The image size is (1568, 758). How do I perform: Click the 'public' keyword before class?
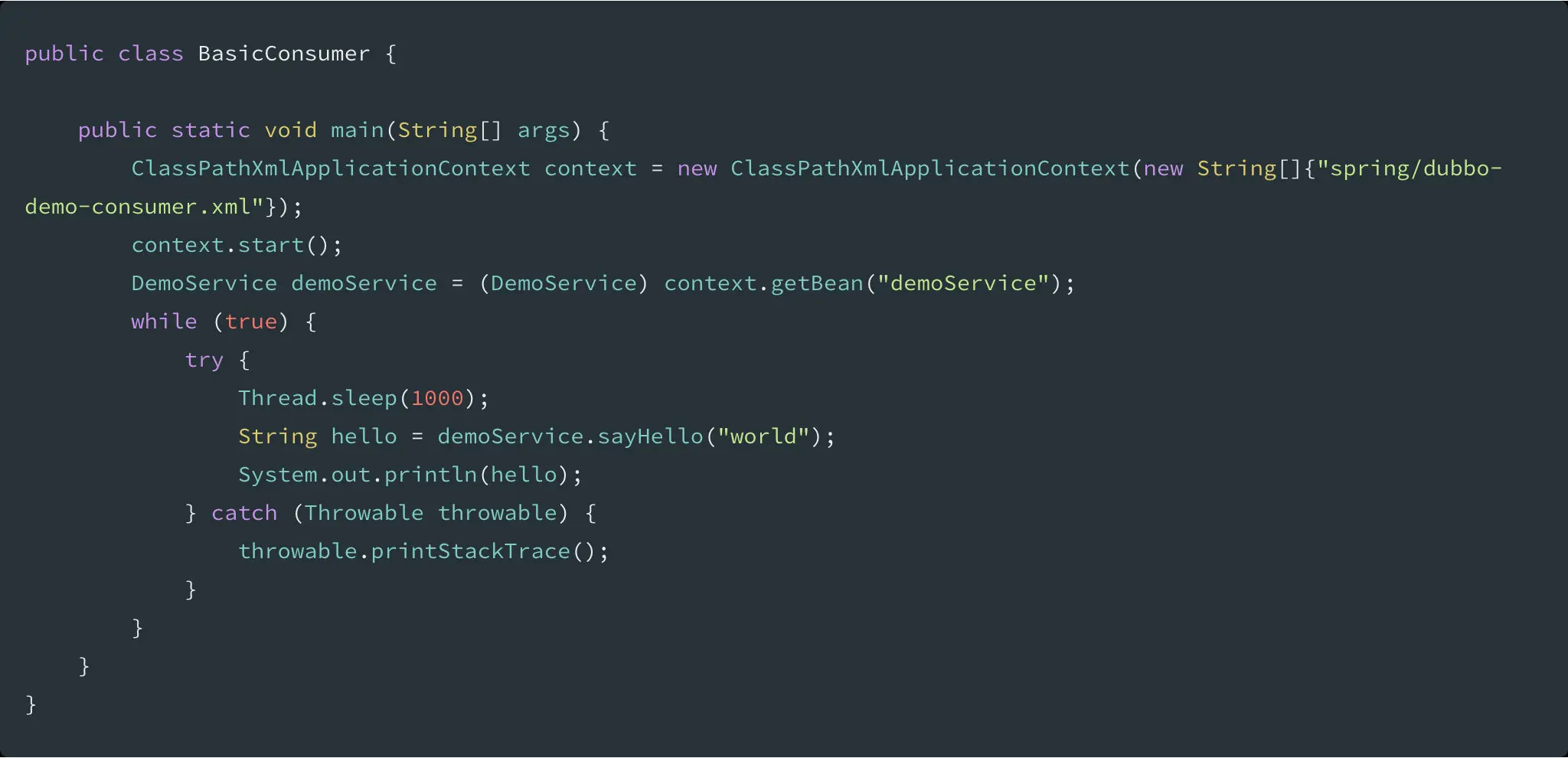pos(64,54)
